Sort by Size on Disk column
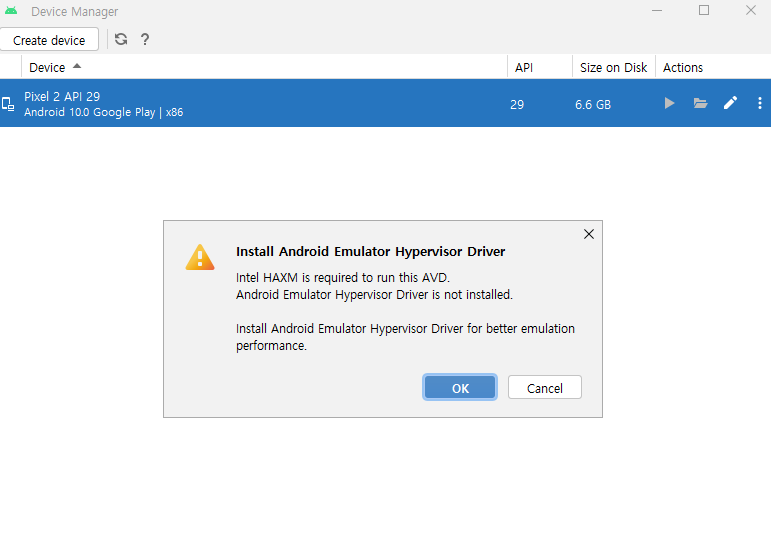 613,67
